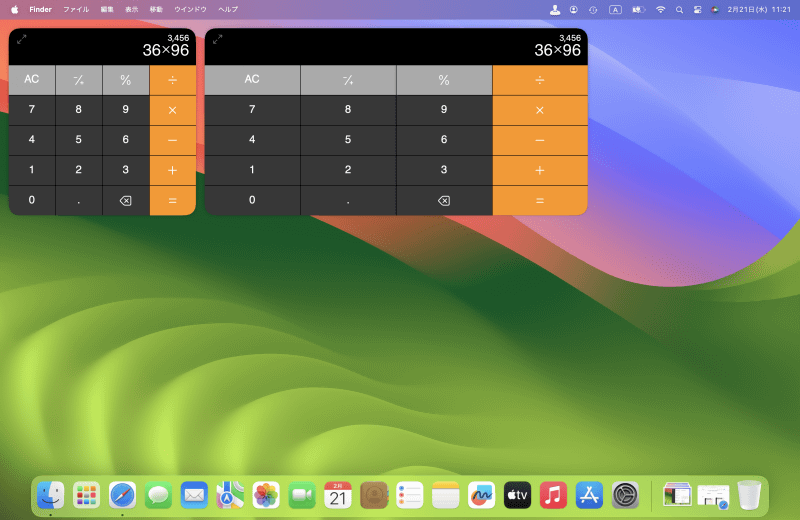Click the equals key in the small calculator
This screenshot has height=520, width=800.
coord(172,201)
